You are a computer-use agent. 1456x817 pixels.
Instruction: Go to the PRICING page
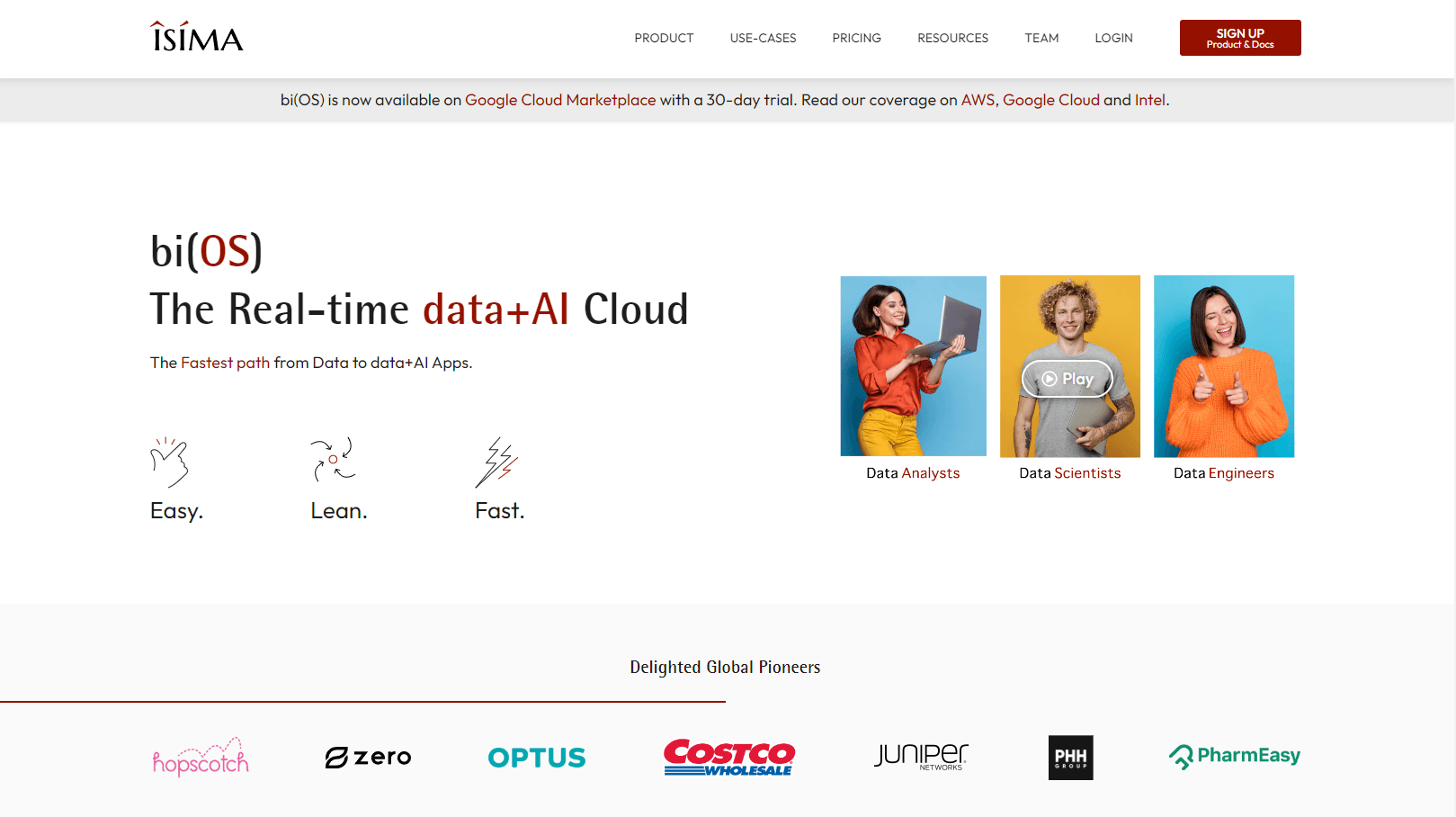coord(856,38)
